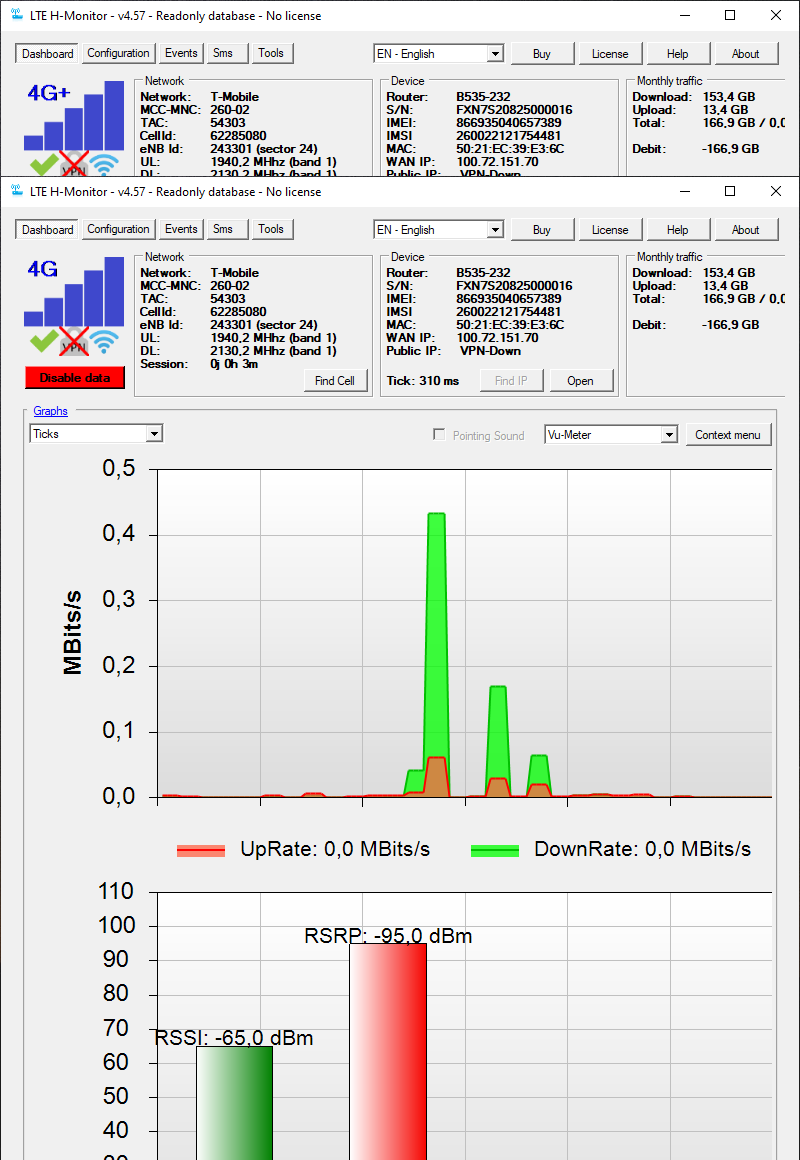Click the Session 0j 0h 3m value
This screenshot has height=1160, width=800.
[234, 363]
